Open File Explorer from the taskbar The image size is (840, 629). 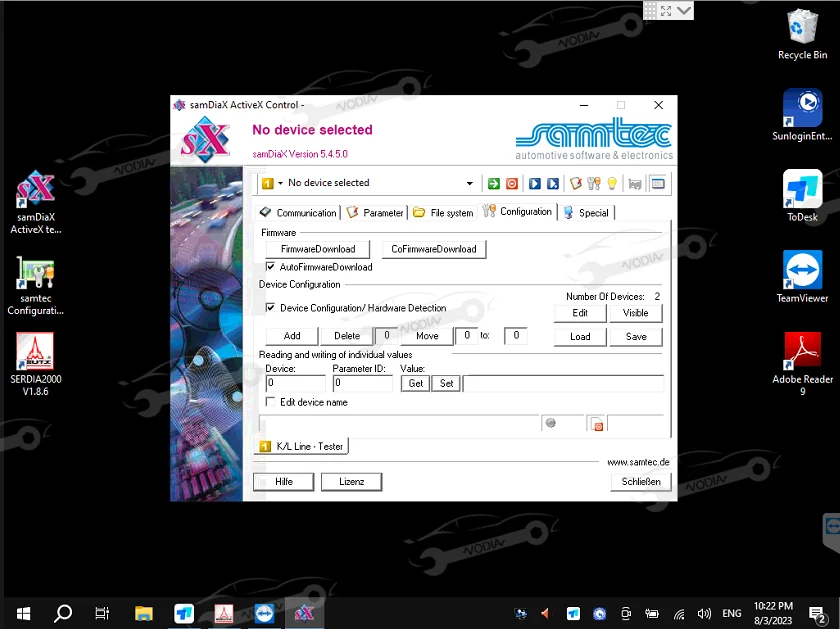[x=144, y=613]
